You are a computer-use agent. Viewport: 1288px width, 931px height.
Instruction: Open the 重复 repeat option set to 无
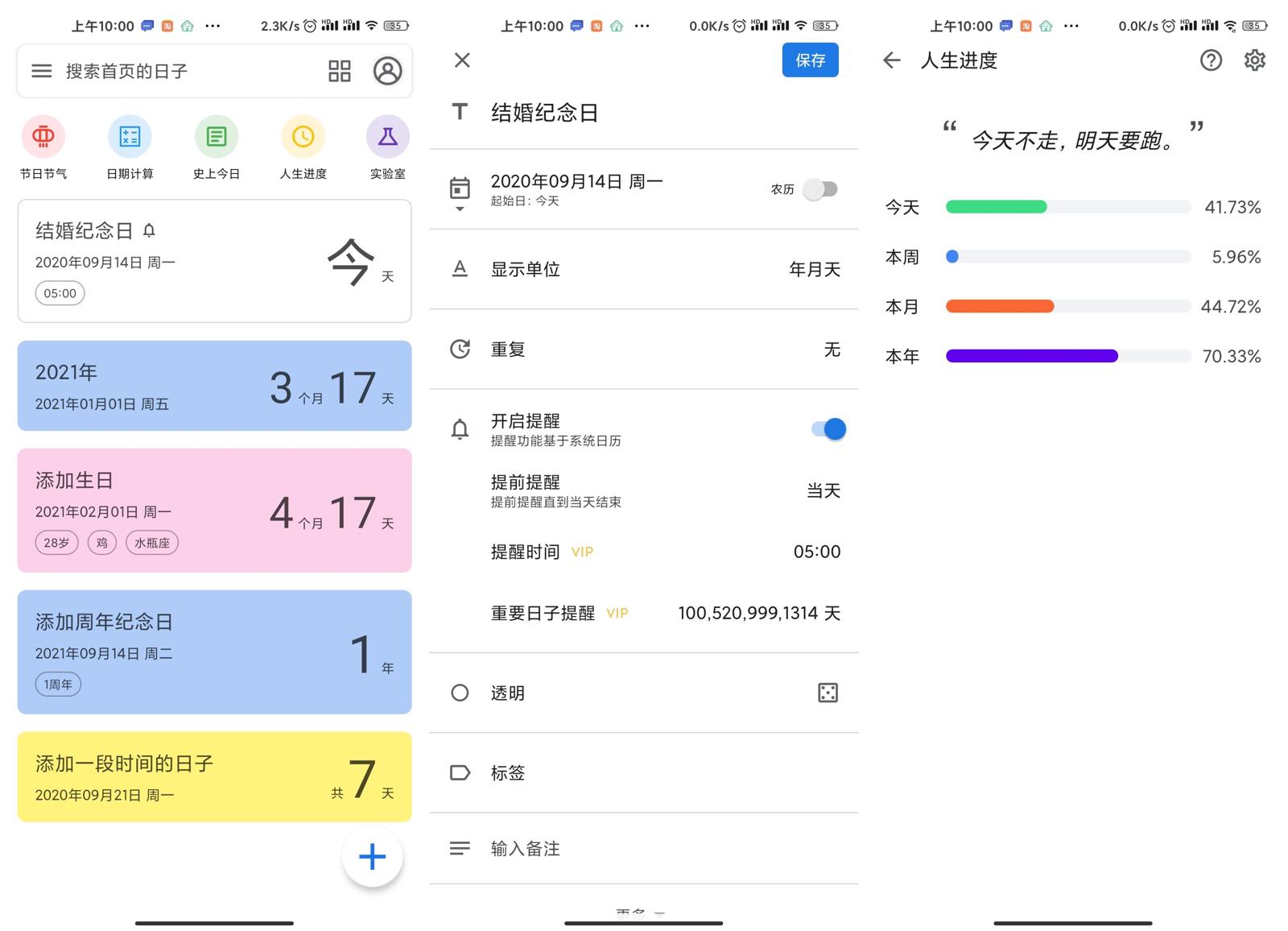click(x=644, y=349)
